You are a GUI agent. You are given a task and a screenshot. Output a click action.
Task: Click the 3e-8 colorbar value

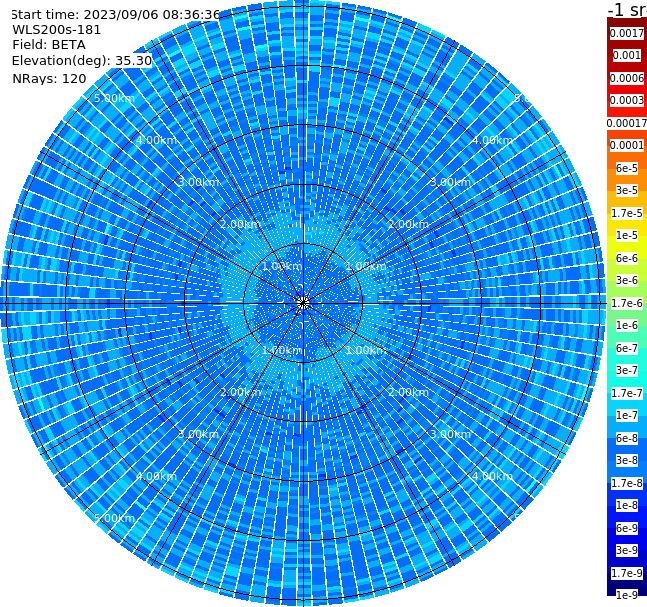coord(627,460)
